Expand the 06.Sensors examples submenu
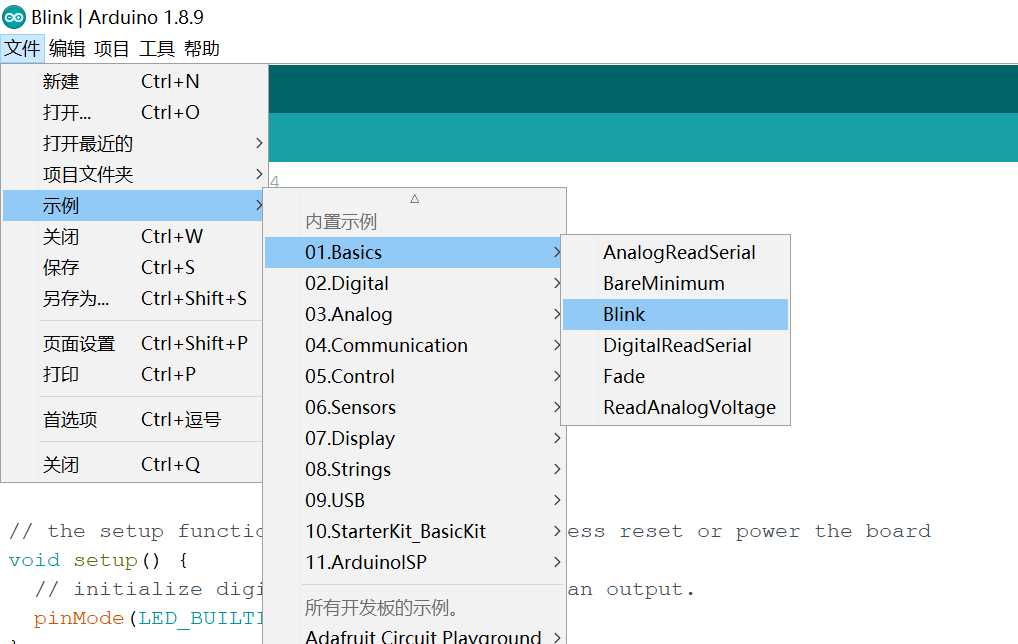The width and height of the screenshot is (1018, 644). click(x=414, y=407)
